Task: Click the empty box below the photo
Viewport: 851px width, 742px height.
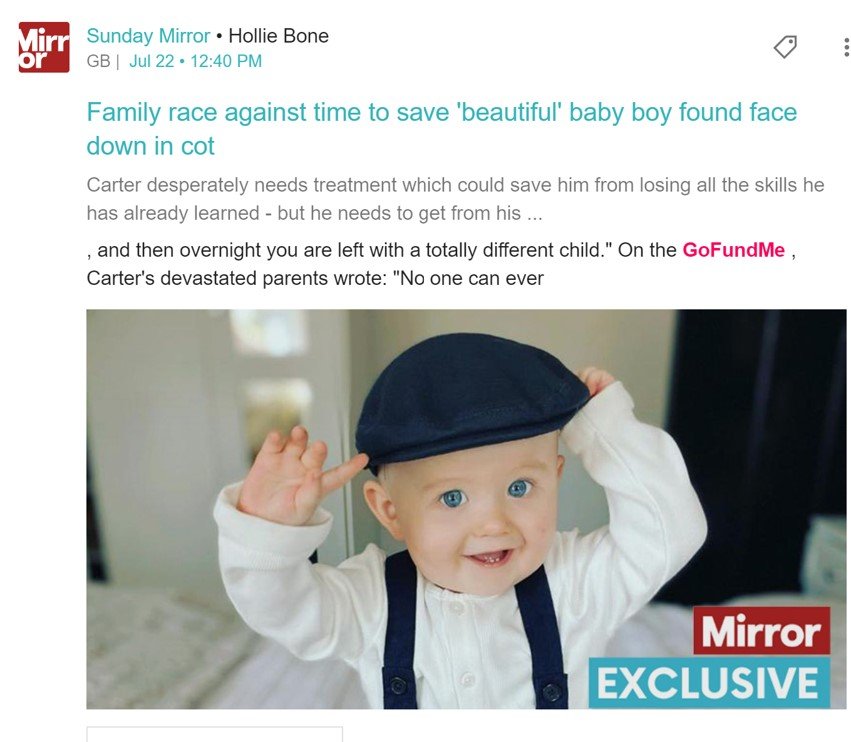Action: [214, 734]
